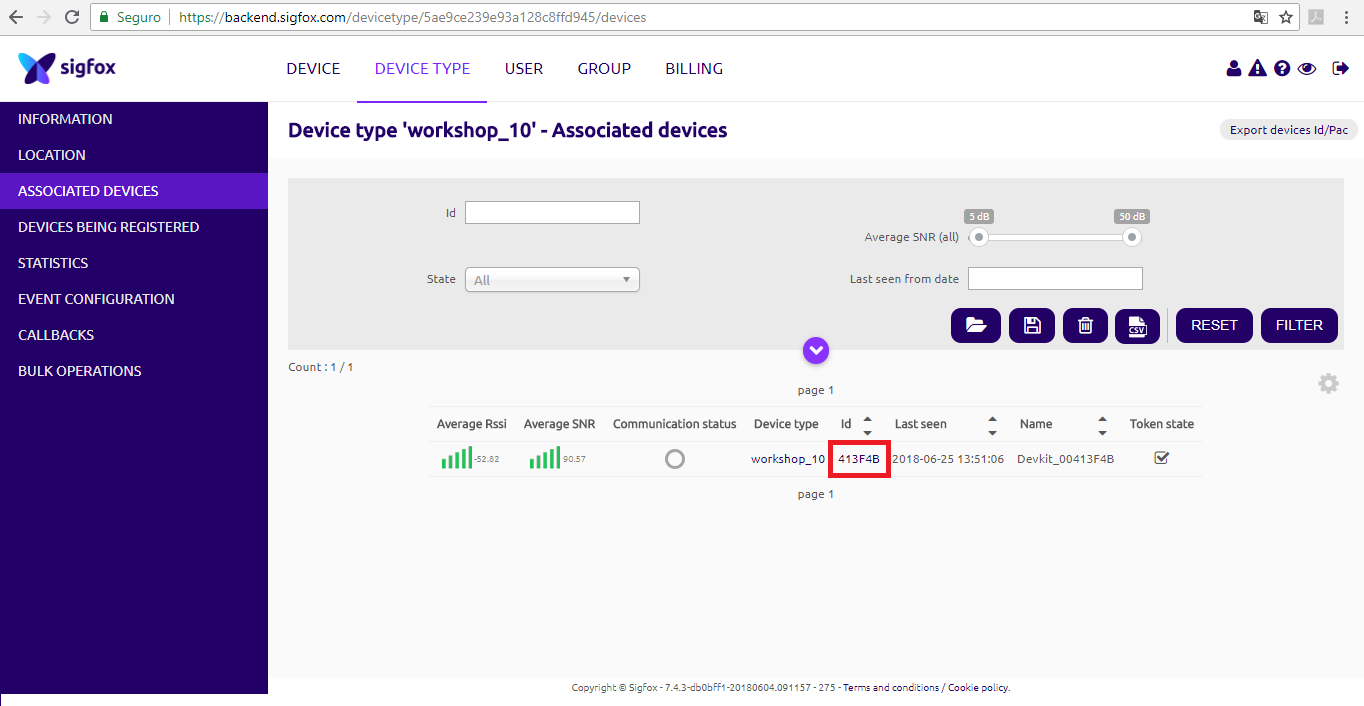This screenshot has width=1364, height=706.
Task: Open workshop_10 device type link
Action: 788,459
